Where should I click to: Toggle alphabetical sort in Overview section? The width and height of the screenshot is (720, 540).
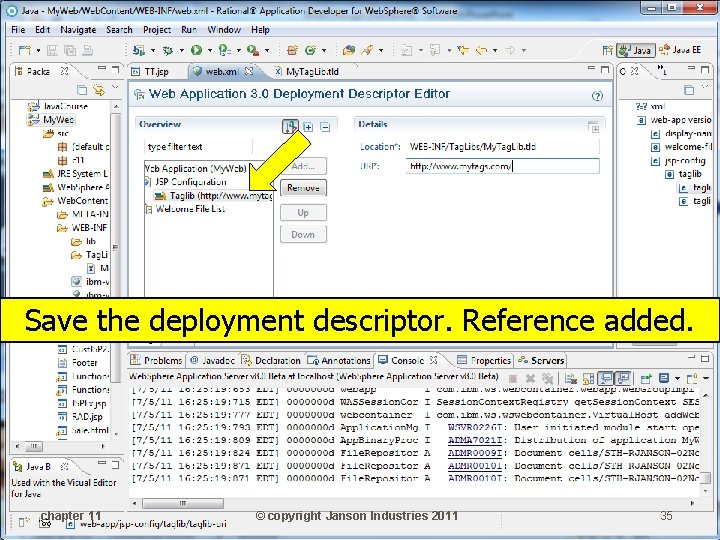(290, 127)
